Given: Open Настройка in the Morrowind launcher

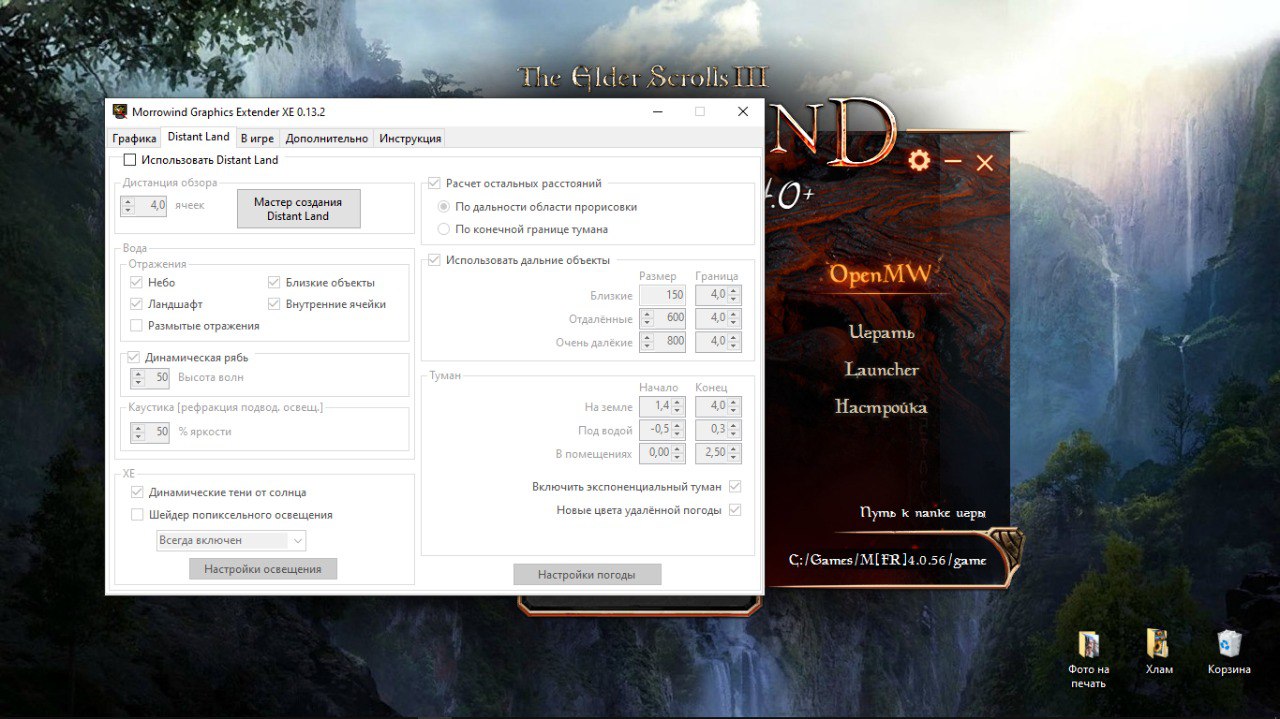Looking at the screenshot, I should [x=881, y=407].
